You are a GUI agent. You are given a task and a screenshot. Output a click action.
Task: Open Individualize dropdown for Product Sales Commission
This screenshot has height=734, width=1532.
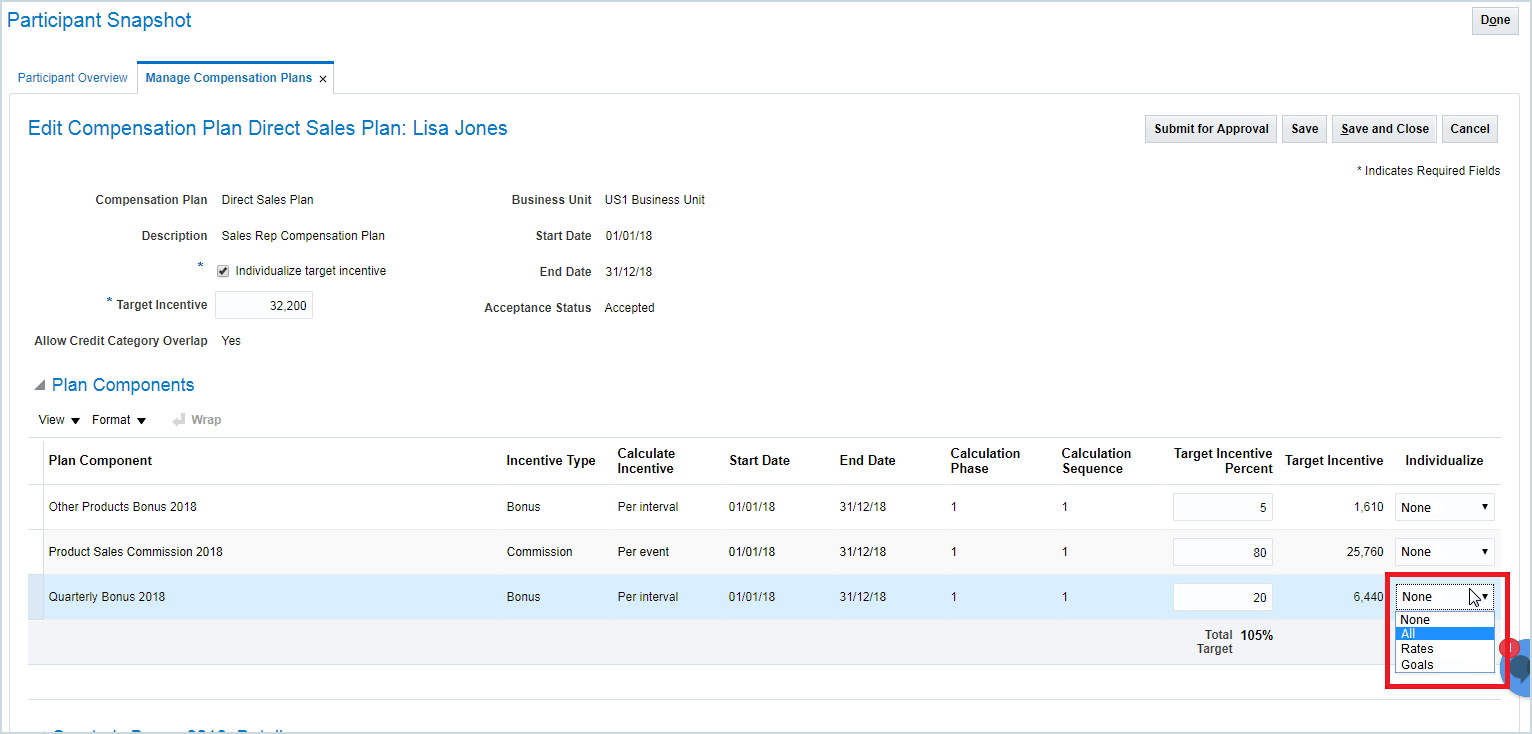coord(1444,552)
